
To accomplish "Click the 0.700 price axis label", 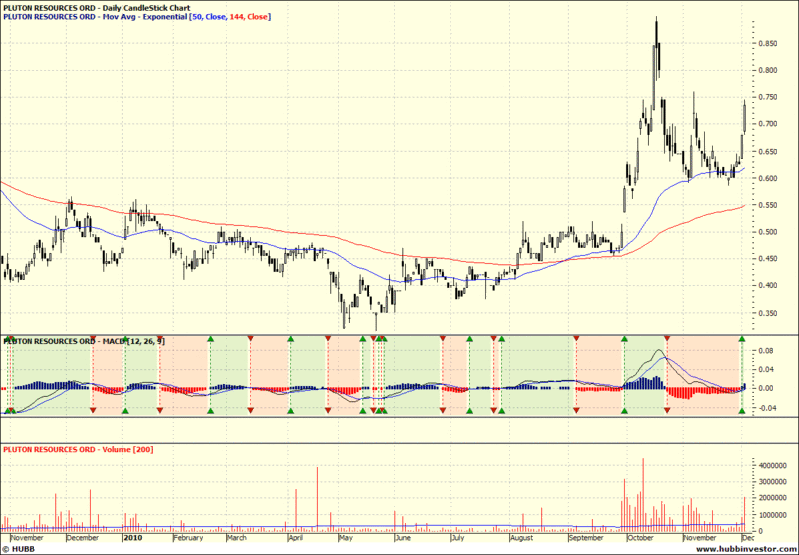I will click(x=767, y=124).
